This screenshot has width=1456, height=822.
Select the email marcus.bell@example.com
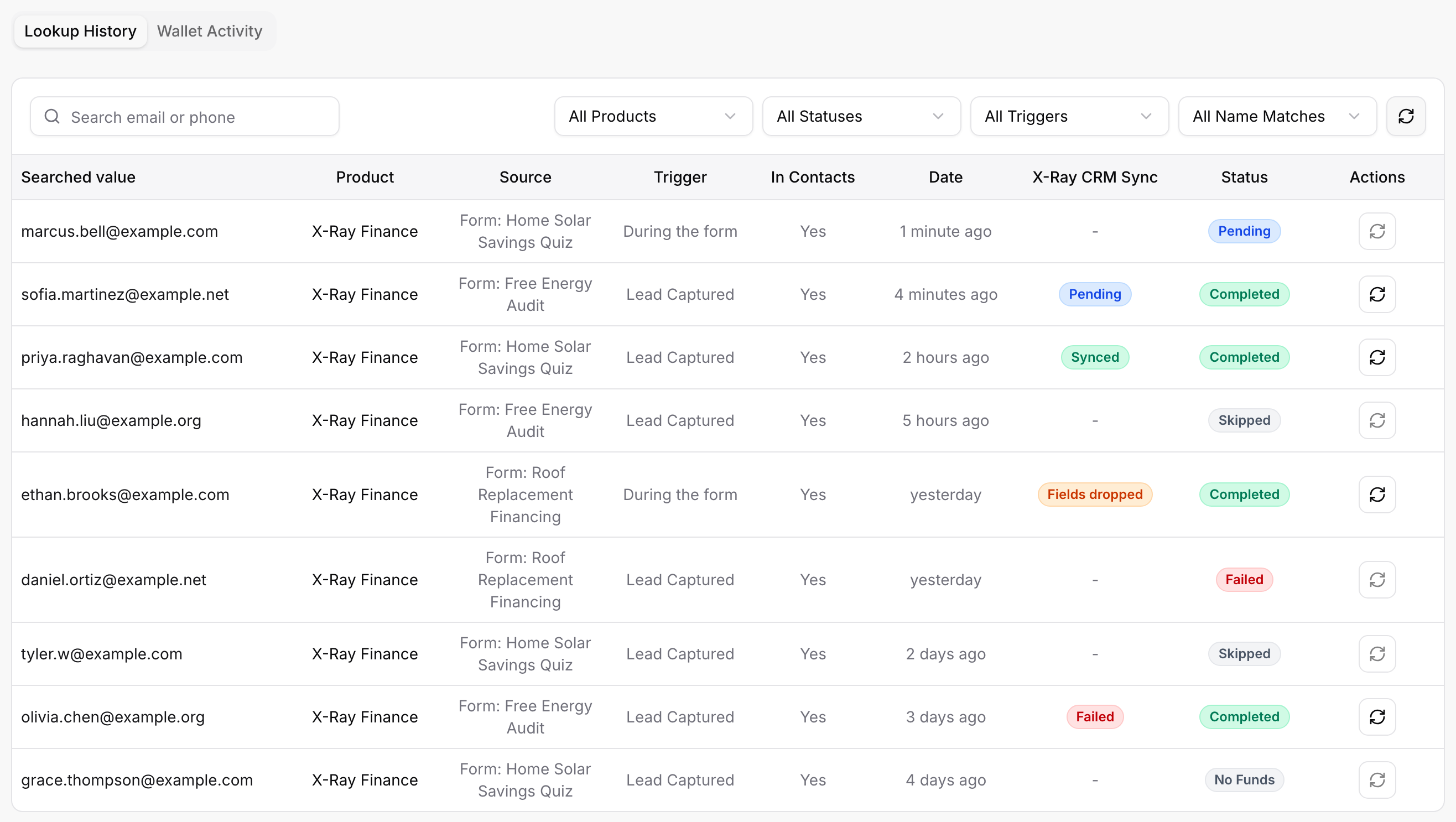click(x=119, y=231)
